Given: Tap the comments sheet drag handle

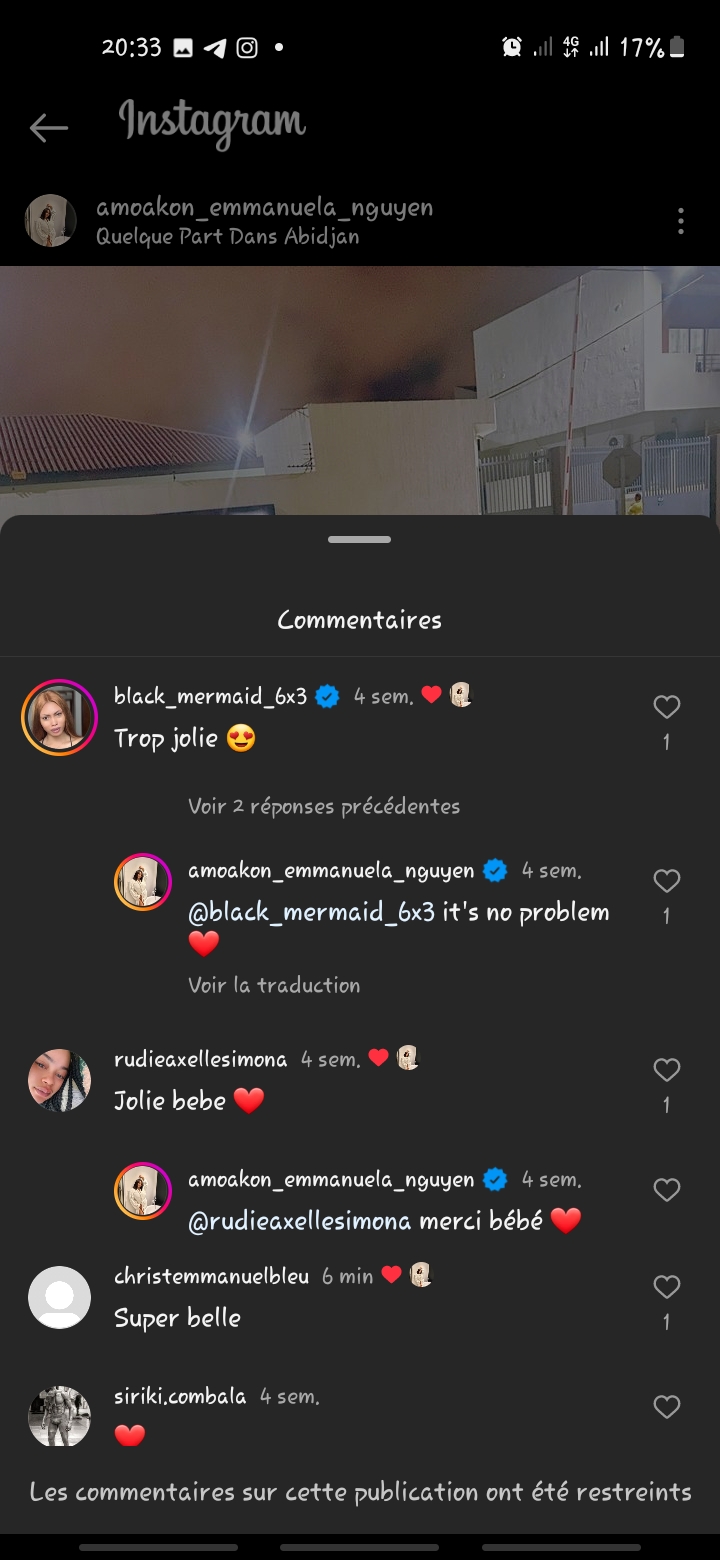Looking at the screenshot, I should (359, 540).
